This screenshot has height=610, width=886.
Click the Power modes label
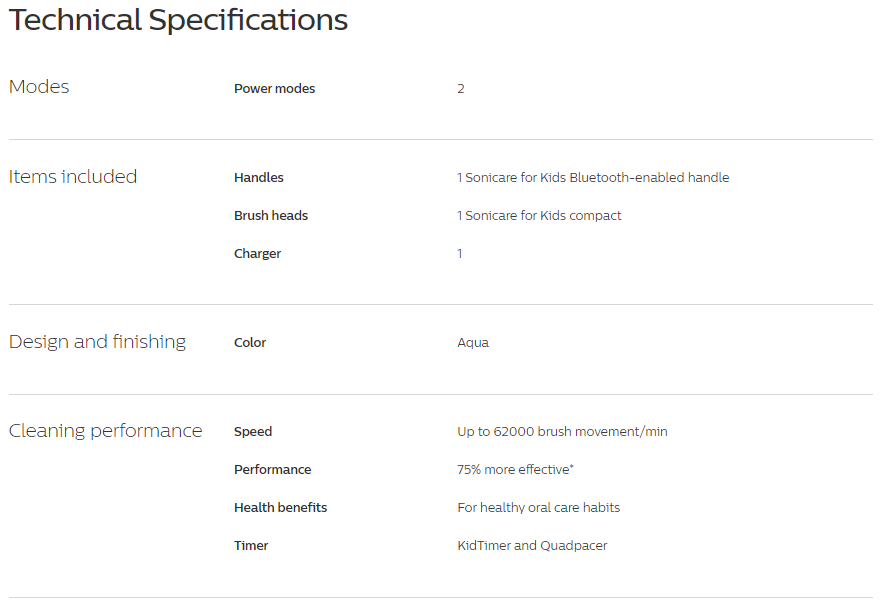pos(275,89)
